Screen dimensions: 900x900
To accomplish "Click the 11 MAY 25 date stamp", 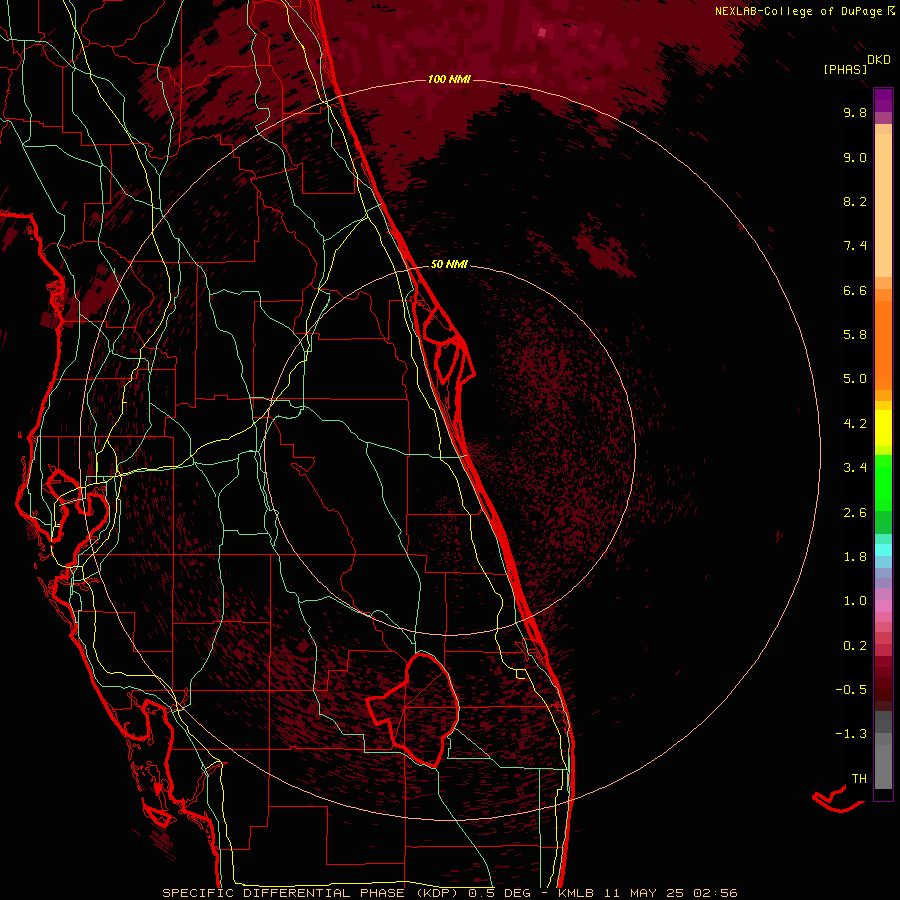I will [x=643, y=893].
